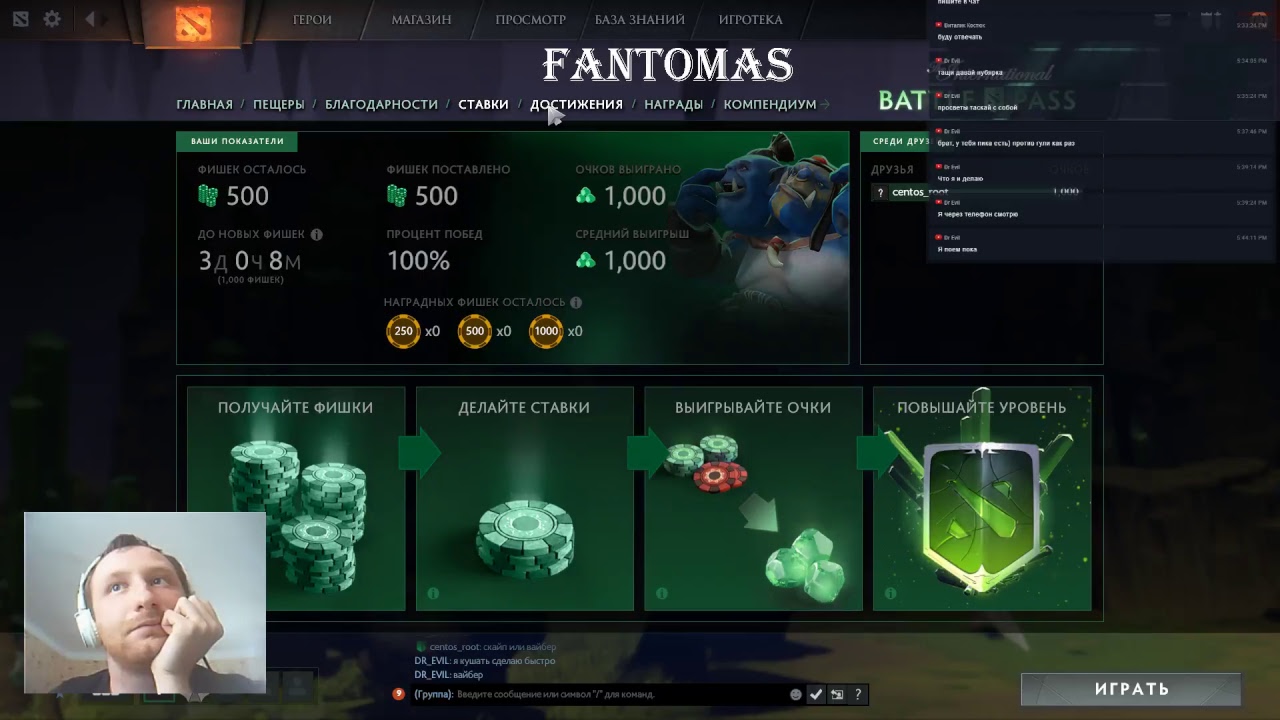Select the 500 reward chip token
The width and height of the screenshot is (1280, 720).
(475, 331)
